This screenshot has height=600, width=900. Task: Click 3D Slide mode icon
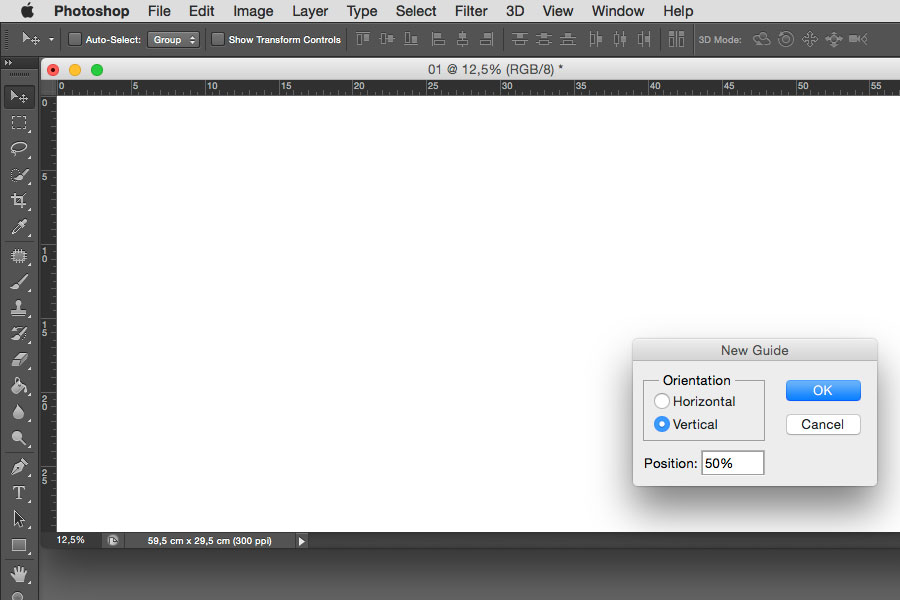pos(833,39)
